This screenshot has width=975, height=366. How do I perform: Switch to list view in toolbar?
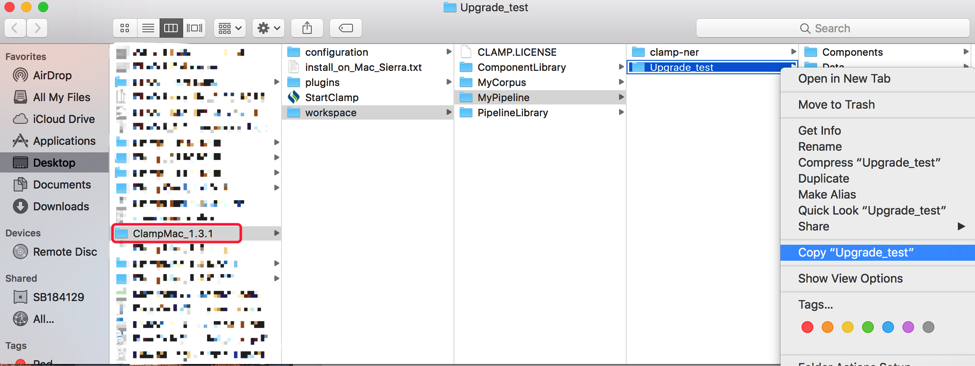click(147, 28)
